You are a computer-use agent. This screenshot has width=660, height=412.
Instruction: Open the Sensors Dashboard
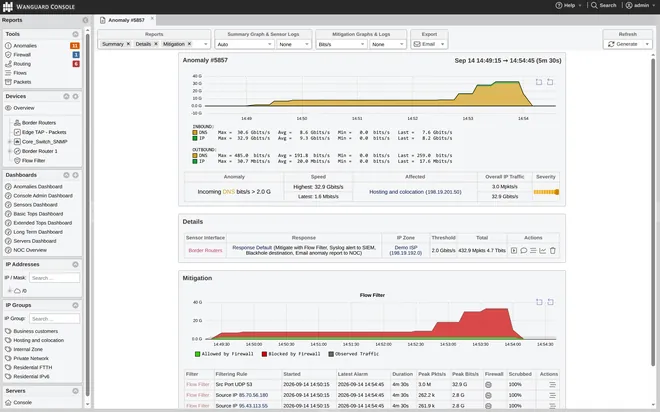click(x=35, y=205)
